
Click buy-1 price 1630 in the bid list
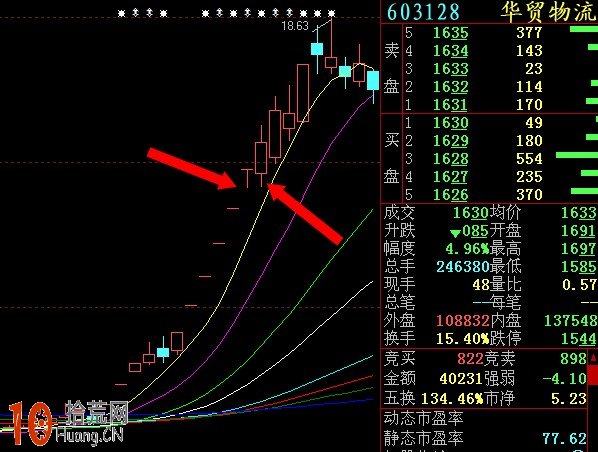tap(450, 123)
